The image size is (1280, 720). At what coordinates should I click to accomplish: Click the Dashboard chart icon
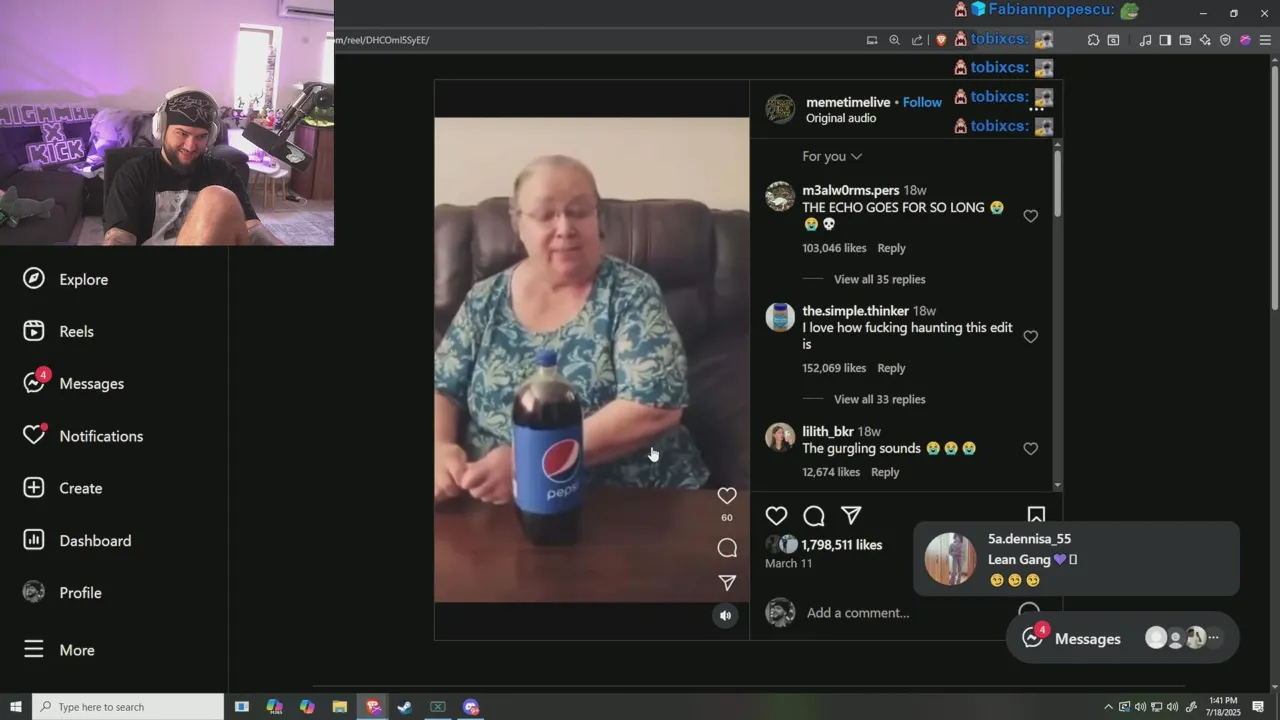[x=34, y=540]
